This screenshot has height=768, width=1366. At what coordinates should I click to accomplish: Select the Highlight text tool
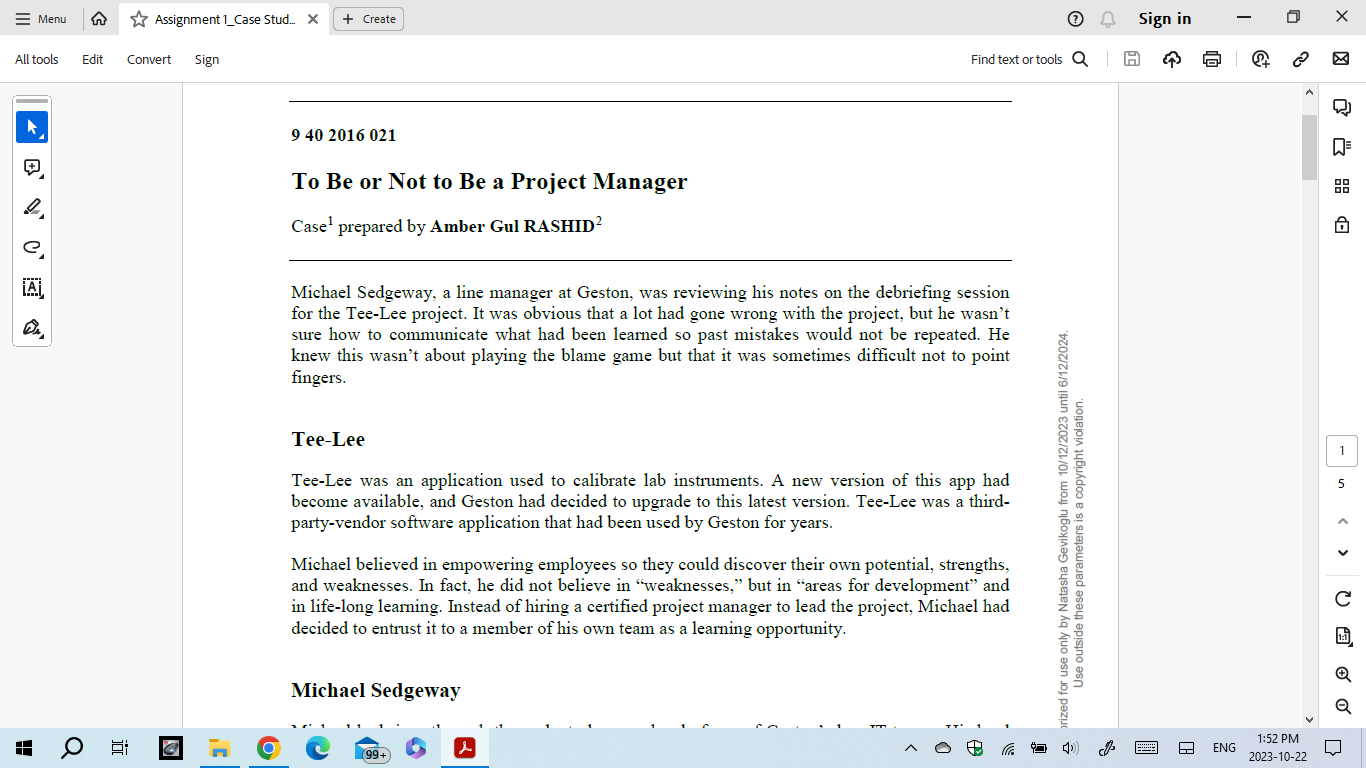31,207
